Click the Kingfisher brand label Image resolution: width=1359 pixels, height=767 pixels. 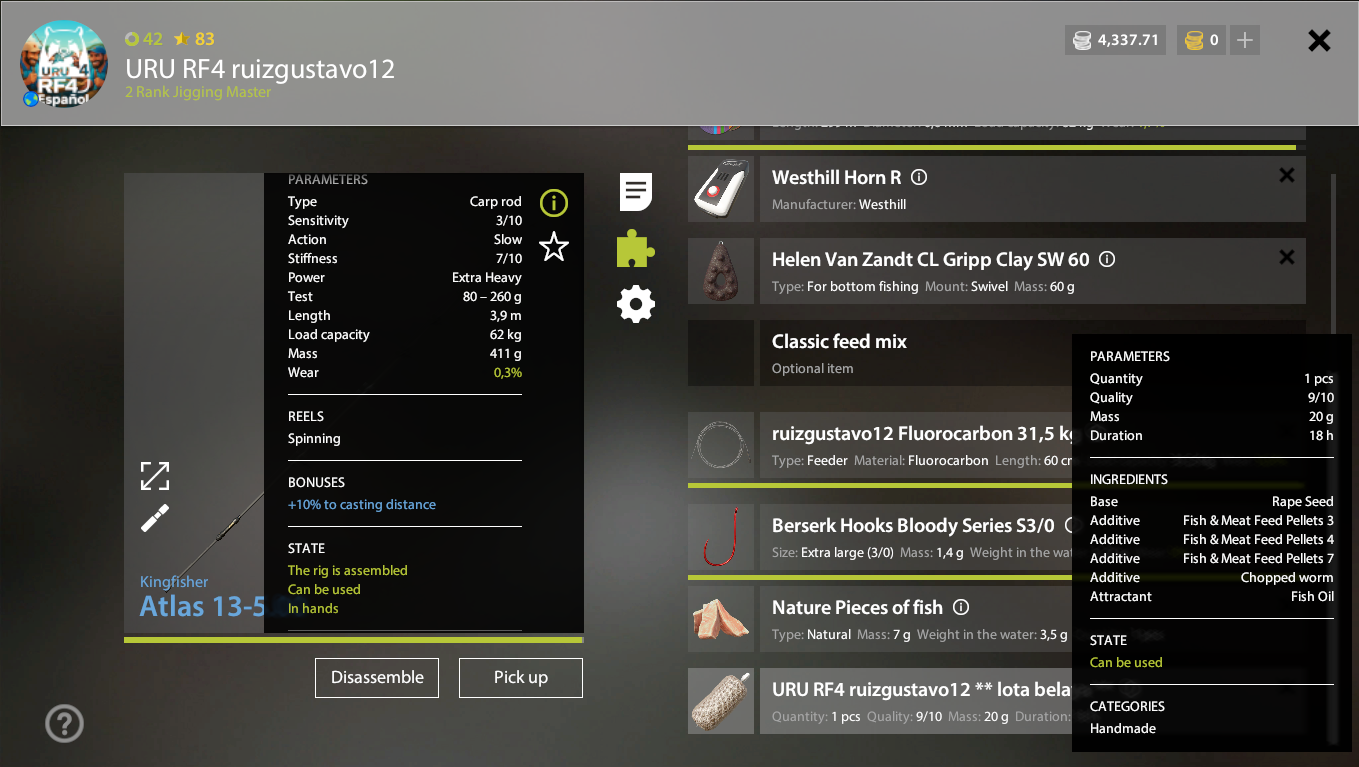174,581
